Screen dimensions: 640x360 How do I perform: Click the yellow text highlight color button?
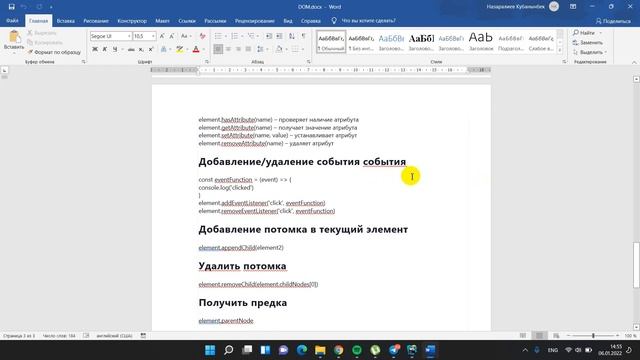(179, 49)
